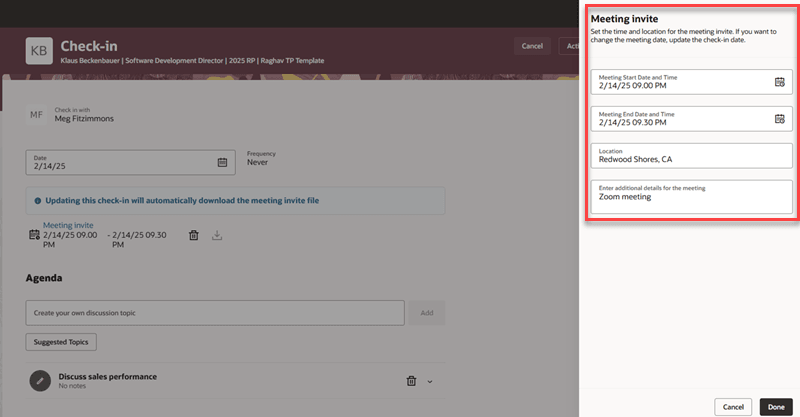The height and width of the screenshot is (417, 800).
Task: Click the meeting invite calendar icon
Action: tap(34, 235)
